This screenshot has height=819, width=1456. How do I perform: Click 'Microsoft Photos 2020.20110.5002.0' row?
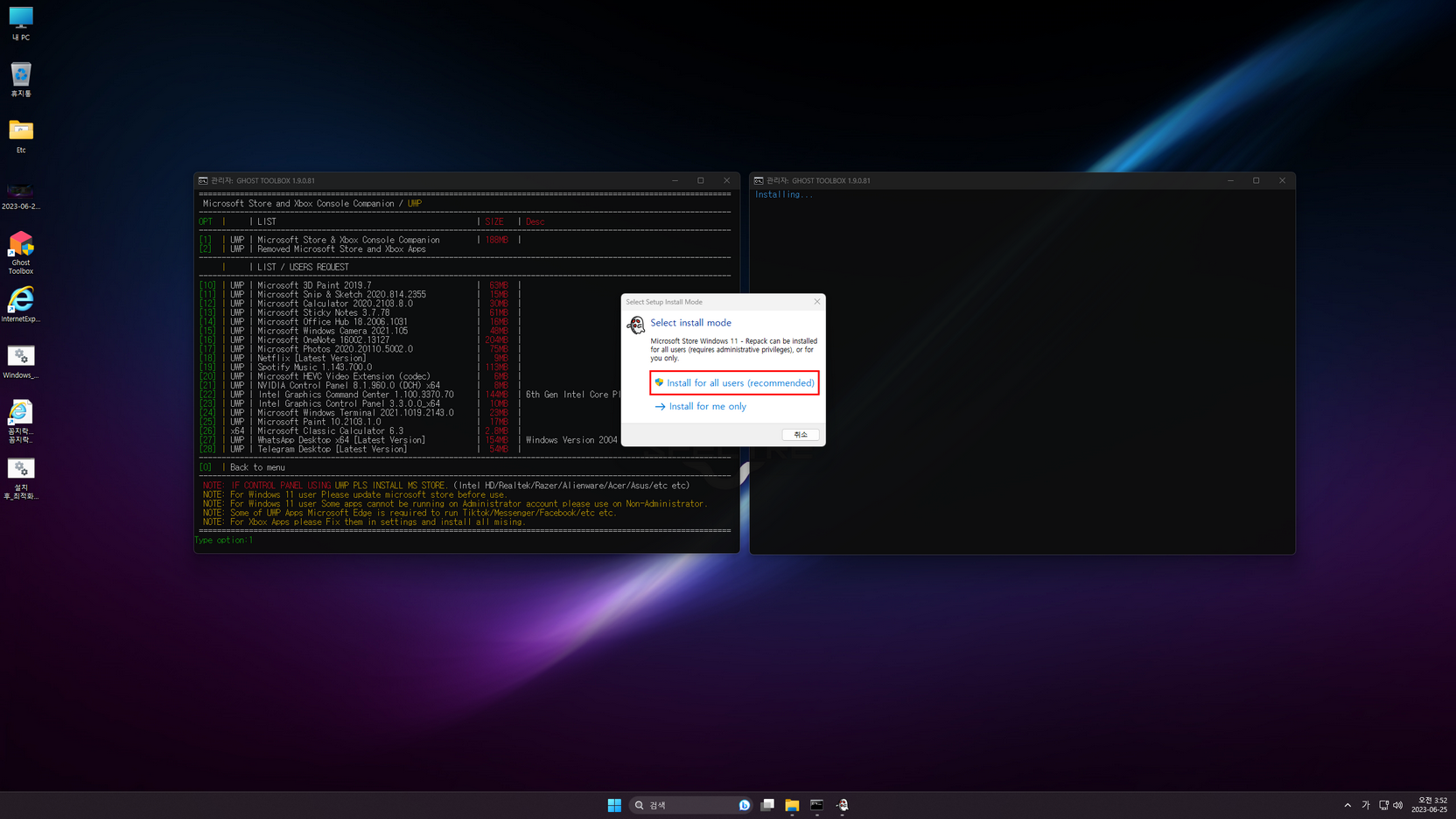pyautogui.click(x=360, y=349)
